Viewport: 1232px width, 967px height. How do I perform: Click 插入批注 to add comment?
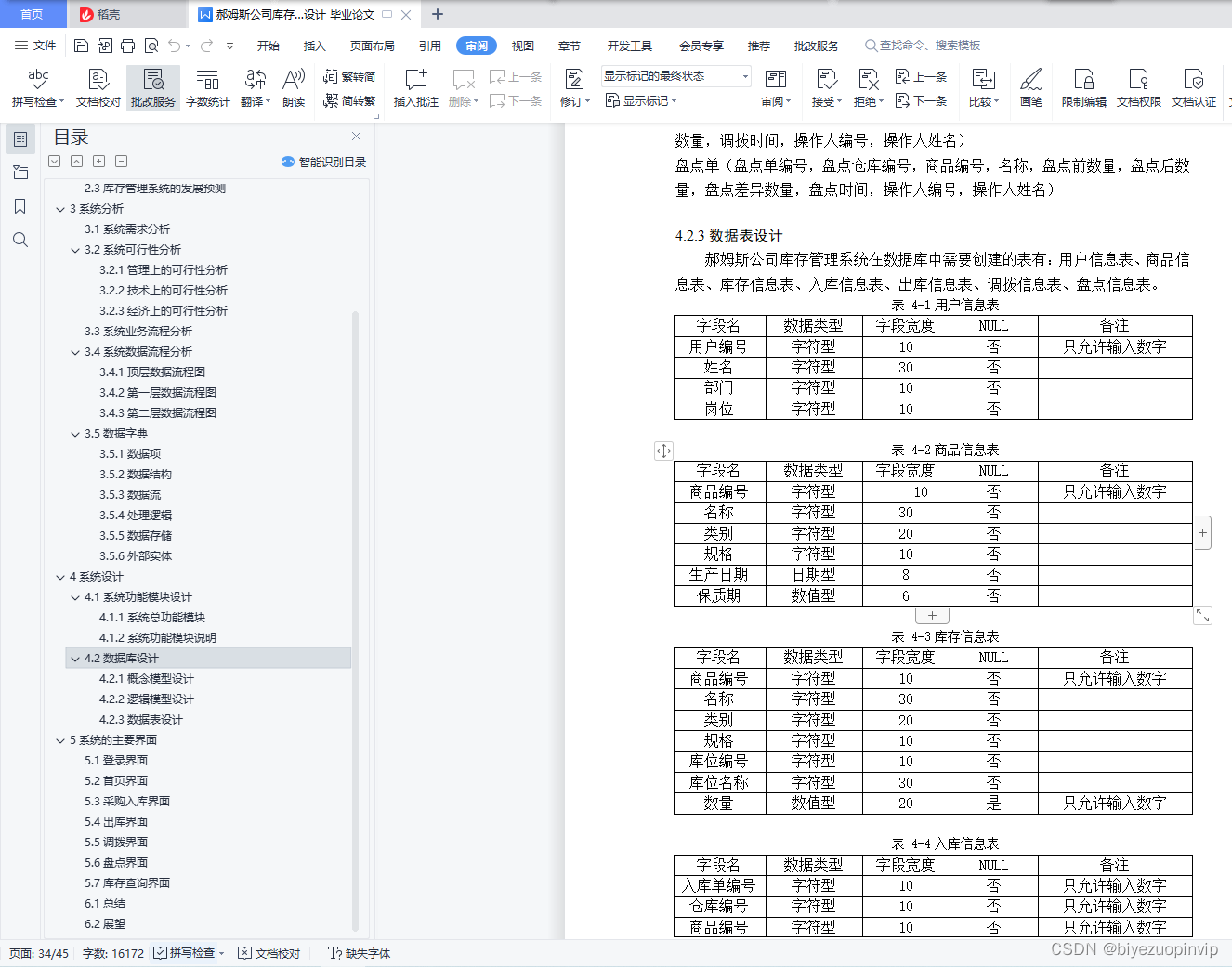coord(416,89)
